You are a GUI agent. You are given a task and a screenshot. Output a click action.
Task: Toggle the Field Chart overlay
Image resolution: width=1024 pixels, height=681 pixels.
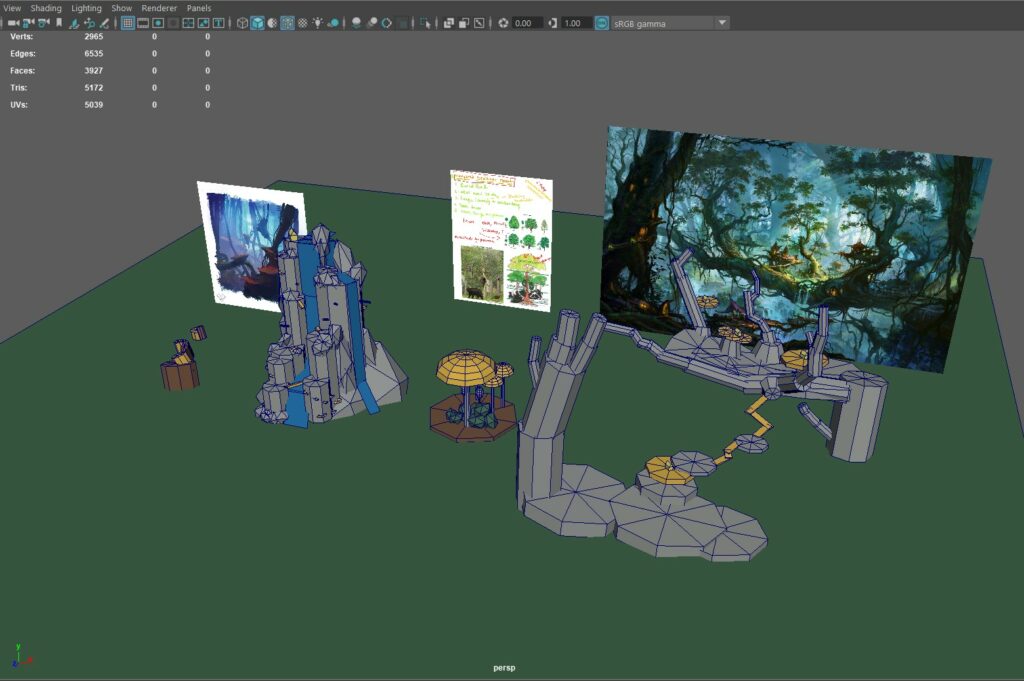tap(188, 23)
